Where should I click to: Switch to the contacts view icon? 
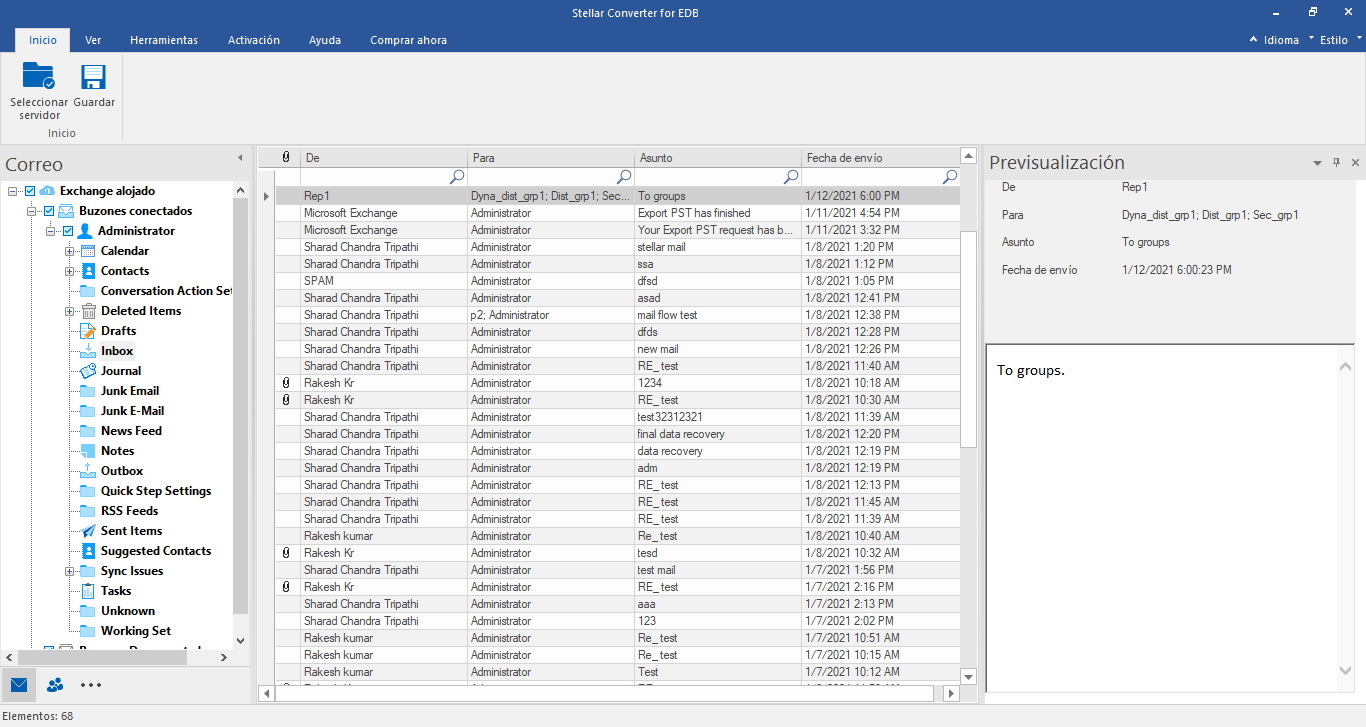coord(55,685)
